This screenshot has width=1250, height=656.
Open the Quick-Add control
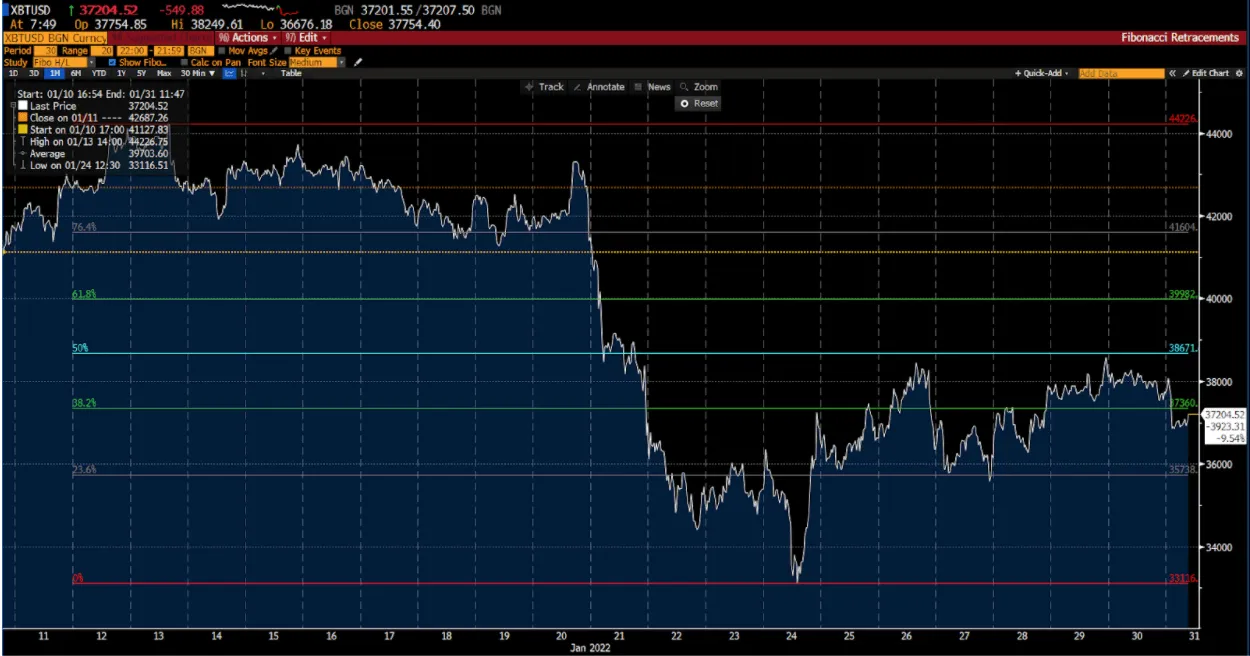1041,73
